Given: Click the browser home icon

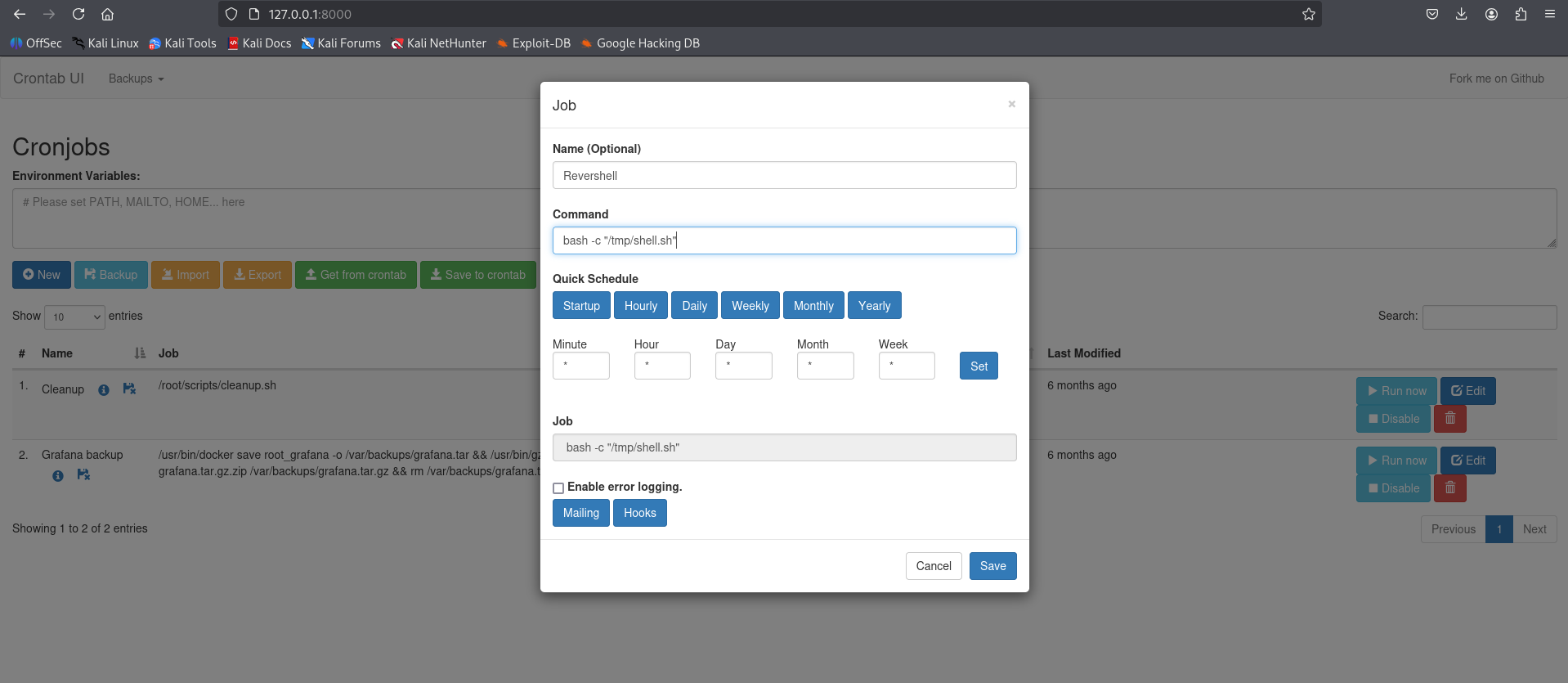Looking at the screenshot, I should tap(107, 14).
